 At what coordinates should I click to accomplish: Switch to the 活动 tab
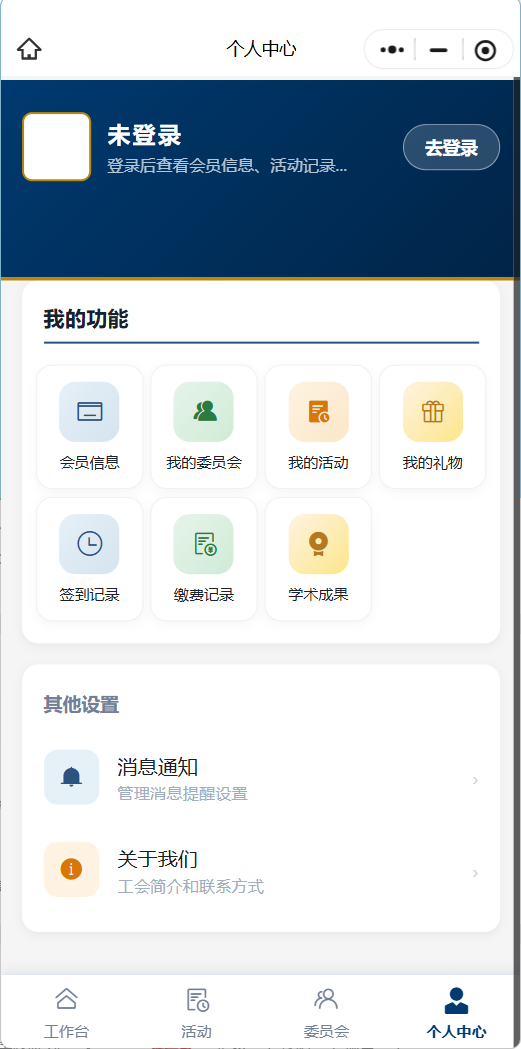tap(197, 1012)
